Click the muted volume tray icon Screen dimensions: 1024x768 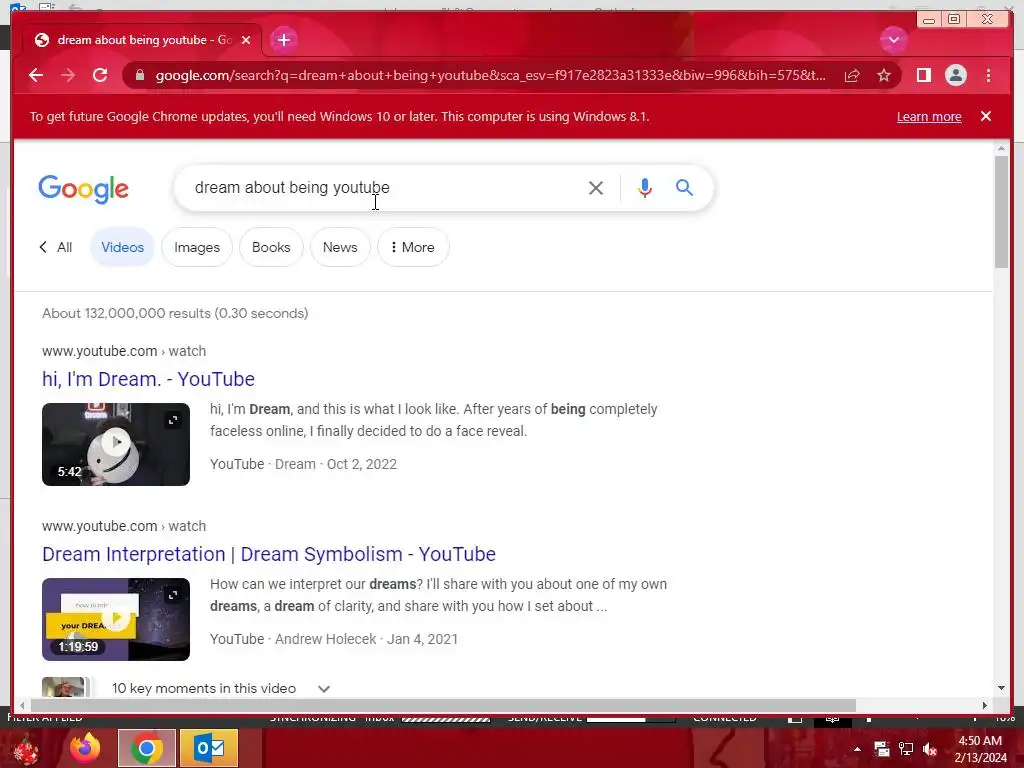click(x=930, y=749)
